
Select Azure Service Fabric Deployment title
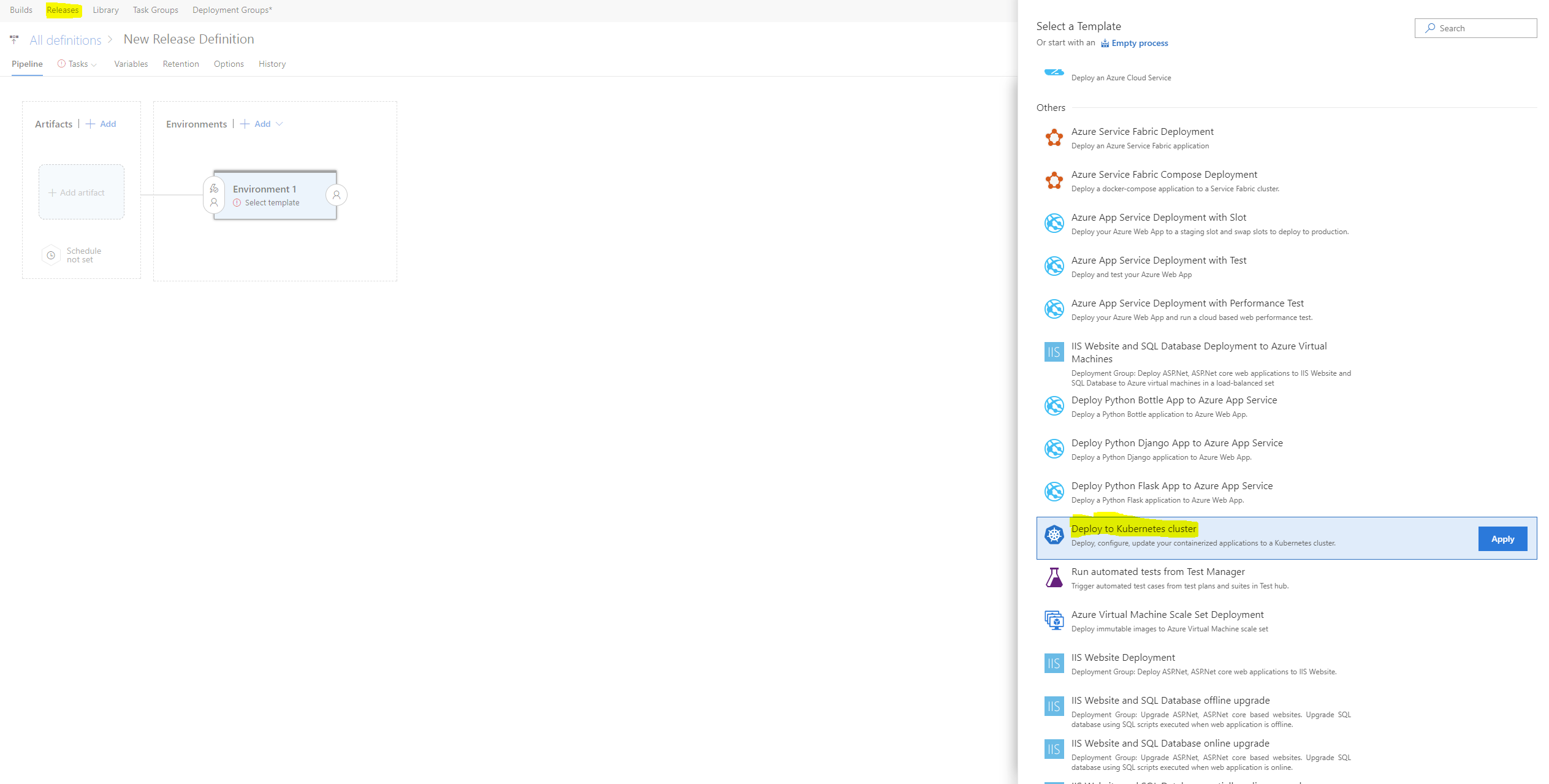tap(1142, 131)
